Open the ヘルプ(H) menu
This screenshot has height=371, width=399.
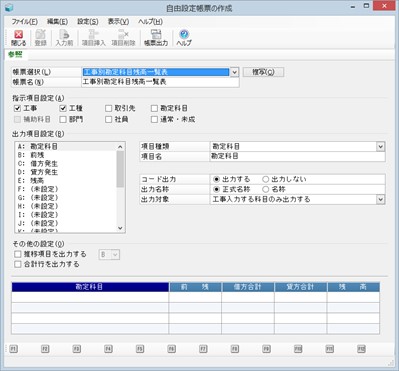(150, 22)
